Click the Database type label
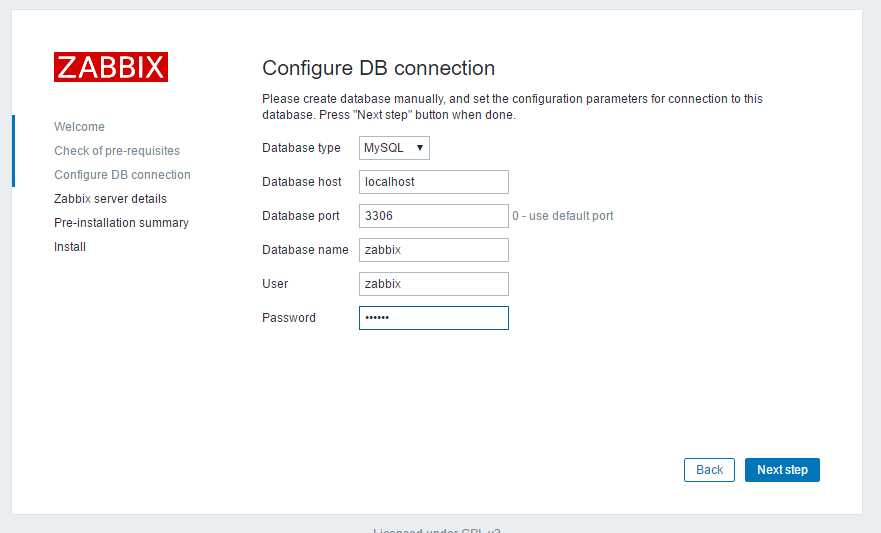The width and height of the screenshot is (881, 533). (x=301, y=148)
